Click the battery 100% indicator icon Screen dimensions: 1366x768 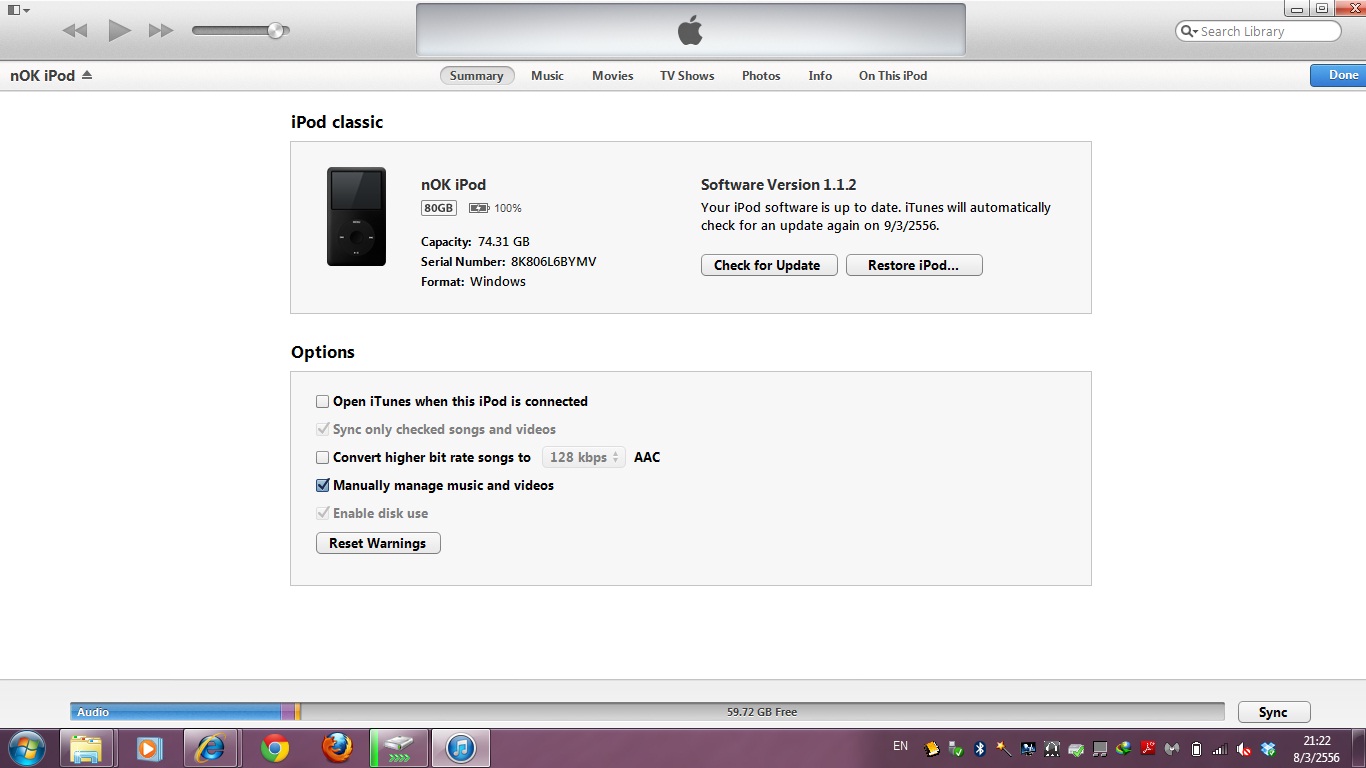[x=479, y=208]
